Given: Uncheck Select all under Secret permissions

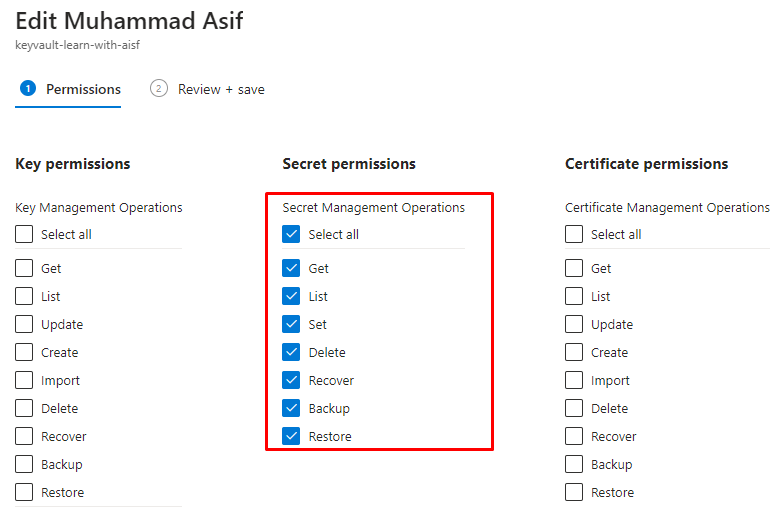Looking at the screenshot, I should coord(291,235).
